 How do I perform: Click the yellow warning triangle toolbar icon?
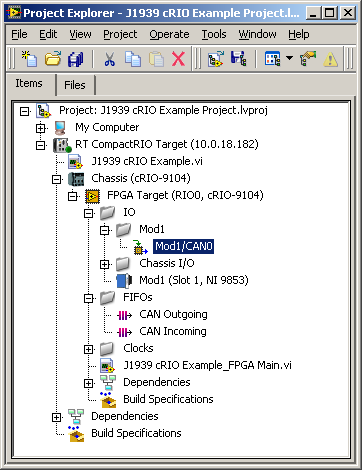coord(331,60)
